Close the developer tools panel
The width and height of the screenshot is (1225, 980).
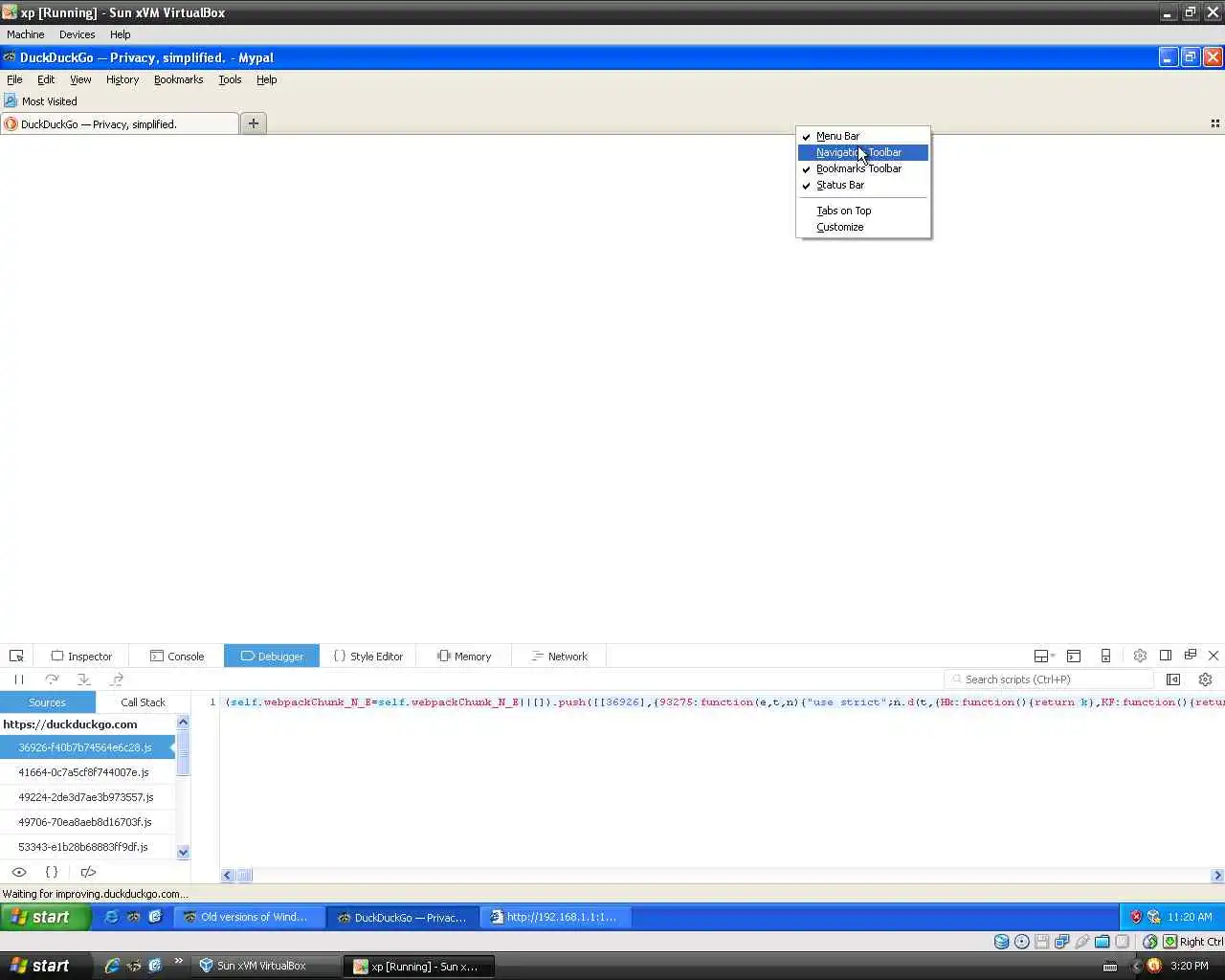pyautogui.click(x=1214, y=656)
